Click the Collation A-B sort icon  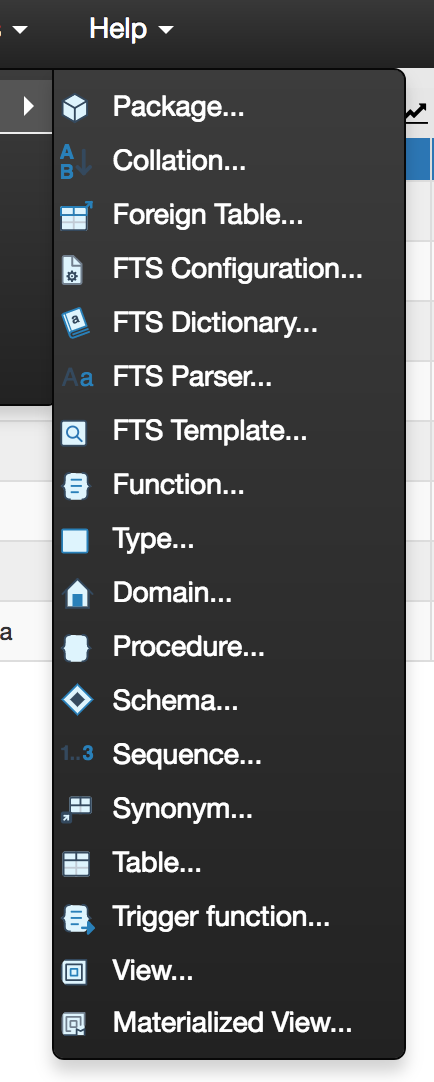(x=75, y=161)
